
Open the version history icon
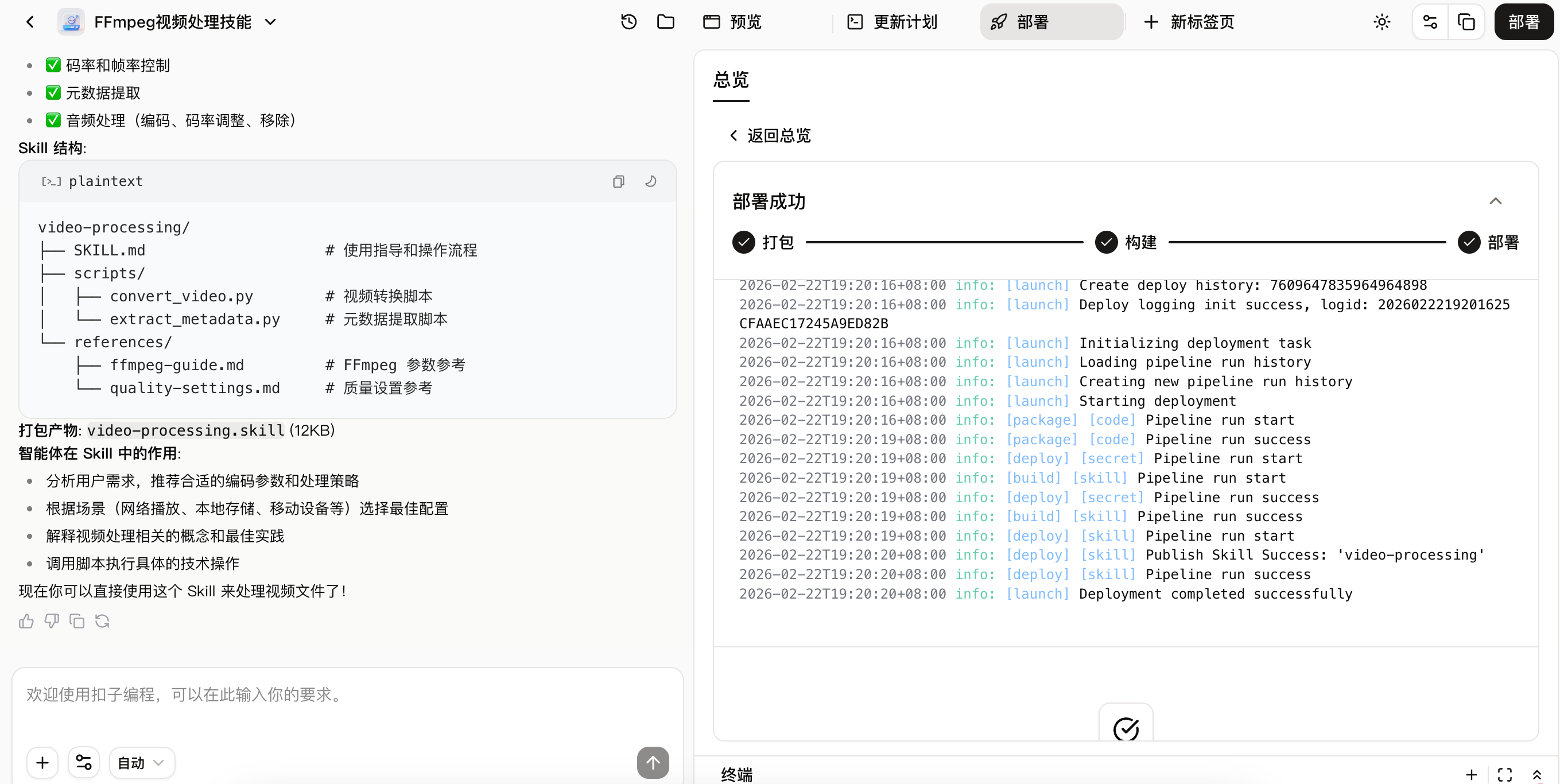(628, 21)
